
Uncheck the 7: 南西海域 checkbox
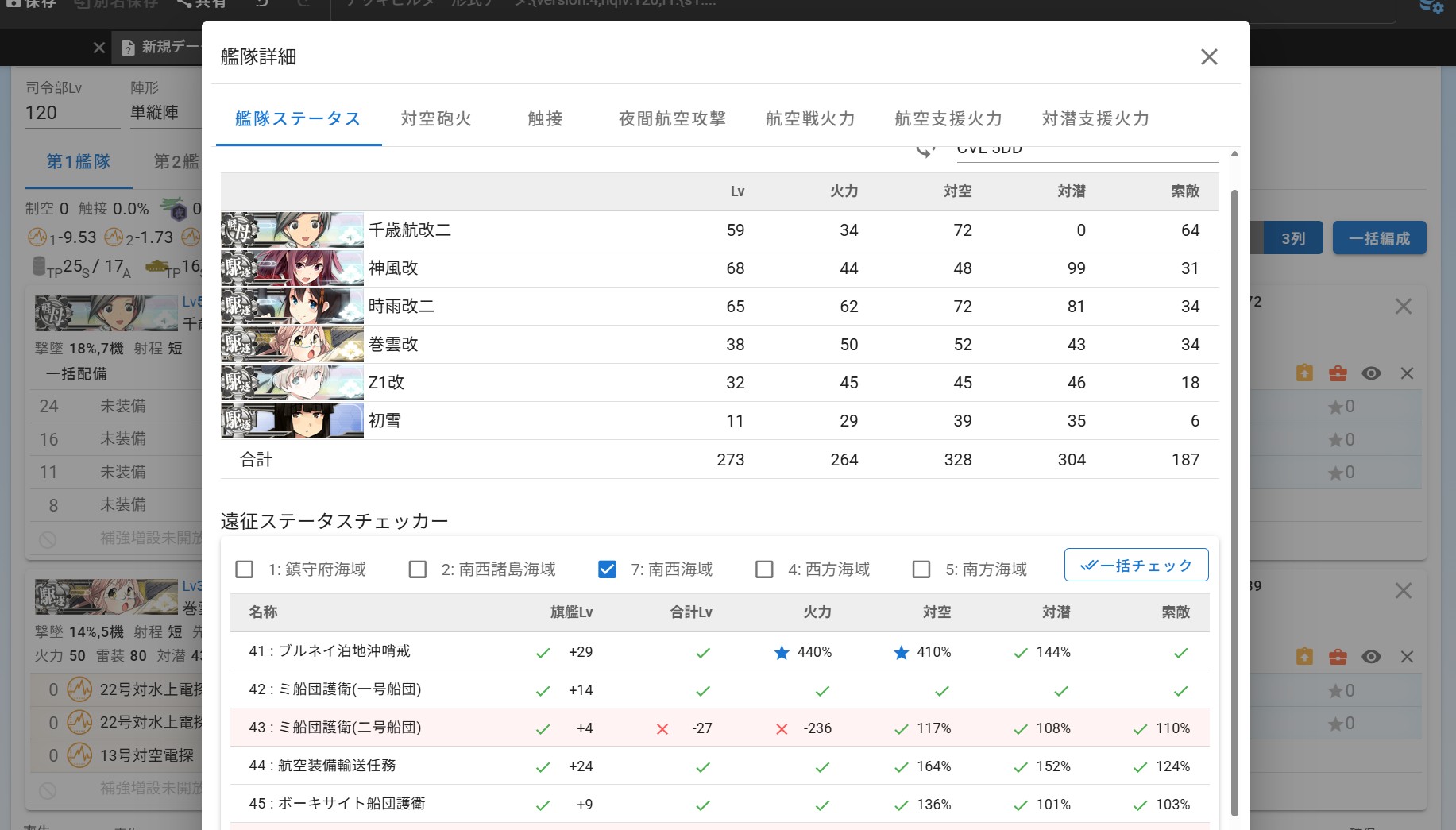coord(607,569)
